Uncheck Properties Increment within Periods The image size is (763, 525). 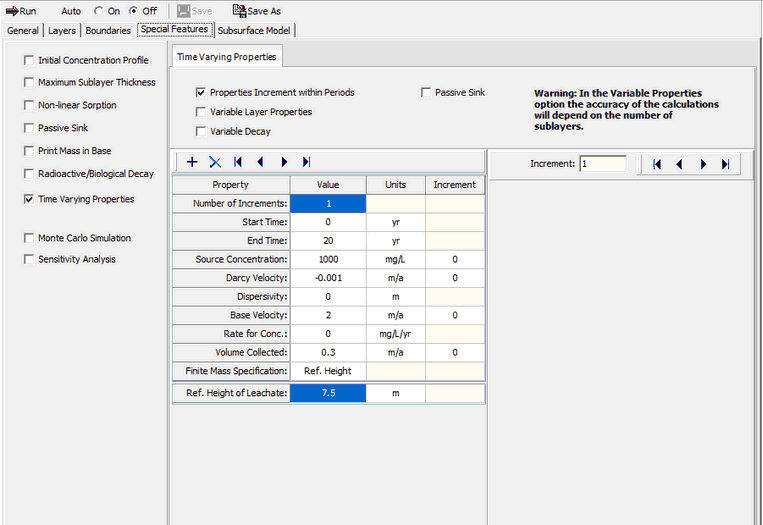coord(202,92)
